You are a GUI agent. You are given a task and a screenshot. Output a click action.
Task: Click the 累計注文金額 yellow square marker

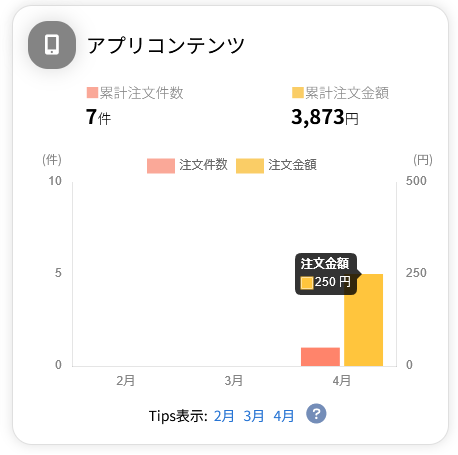coord(298,93)
